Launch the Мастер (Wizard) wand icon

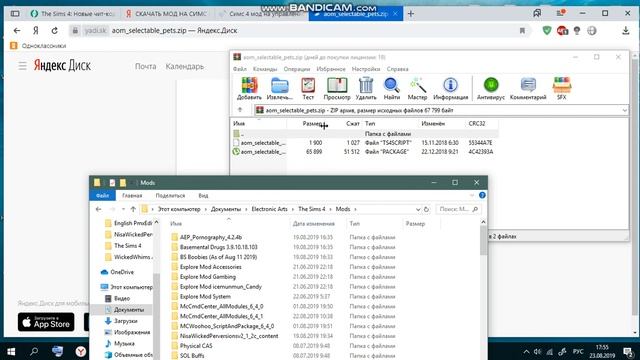[x=417, y=85]
